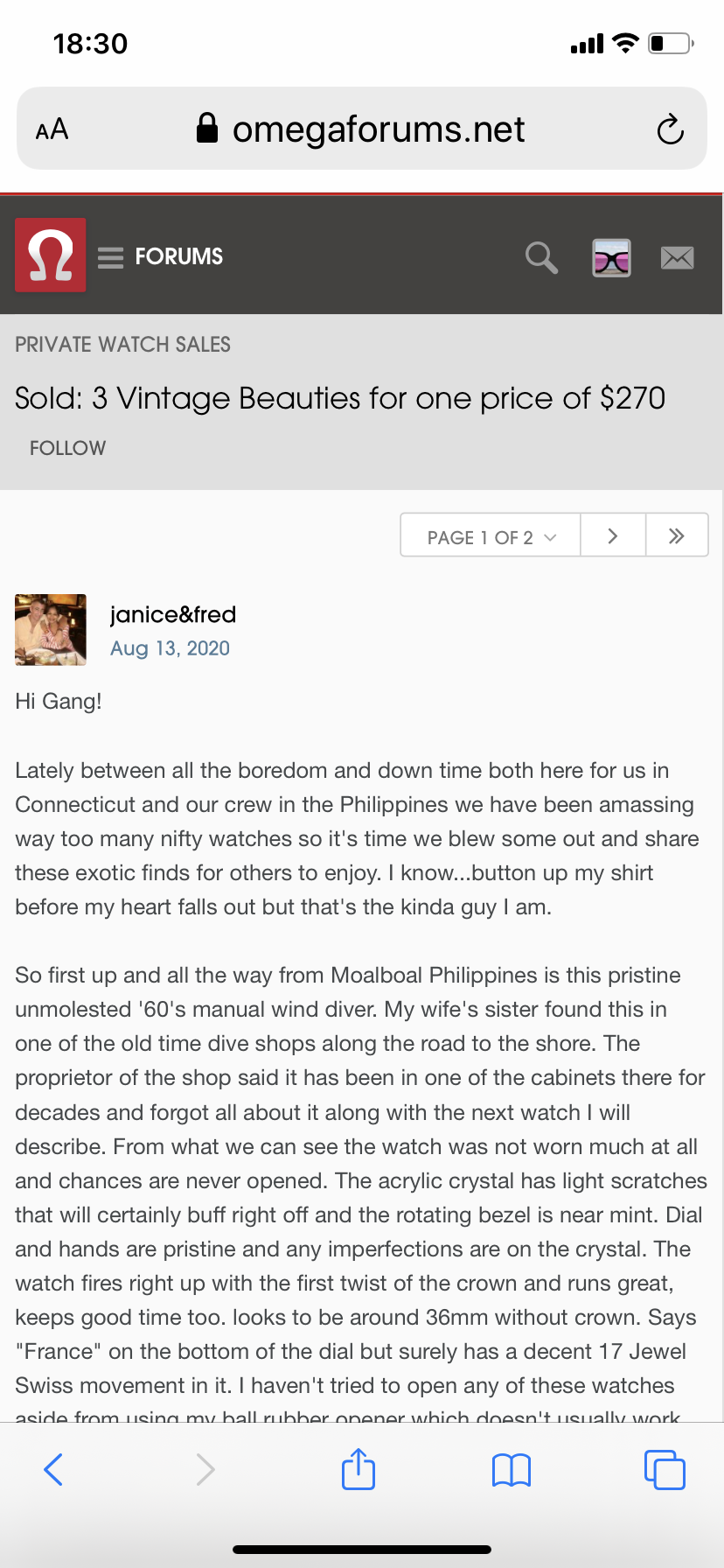Go to next page arrow

[613, 536]
